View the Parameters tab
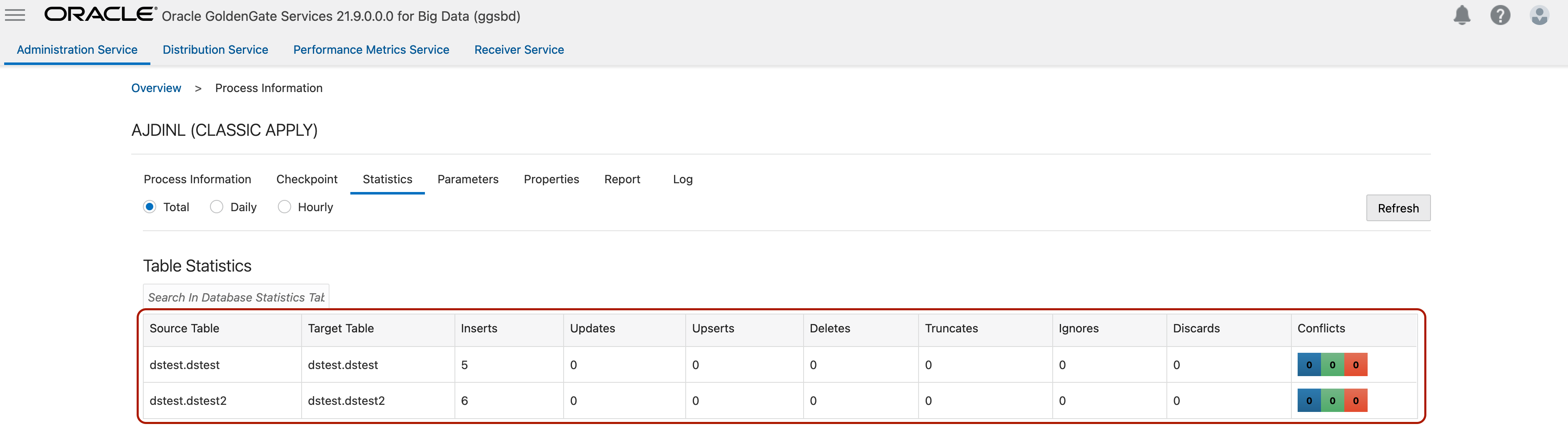This screenshot has height=434, width=1568. (x=467, y=180)
